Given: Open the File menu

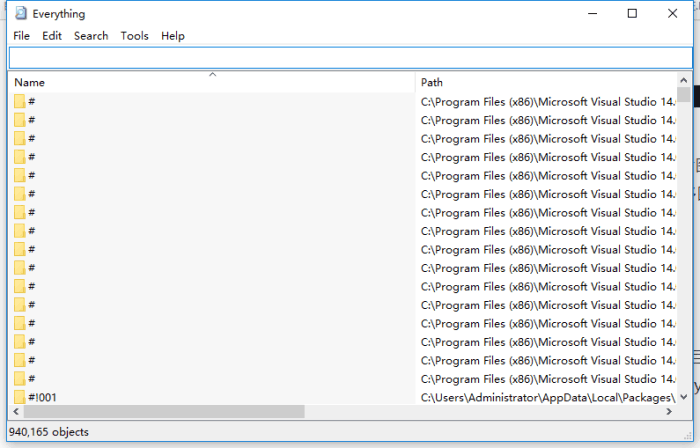Looking at the screenshot, I should click(x=21, y=36).
